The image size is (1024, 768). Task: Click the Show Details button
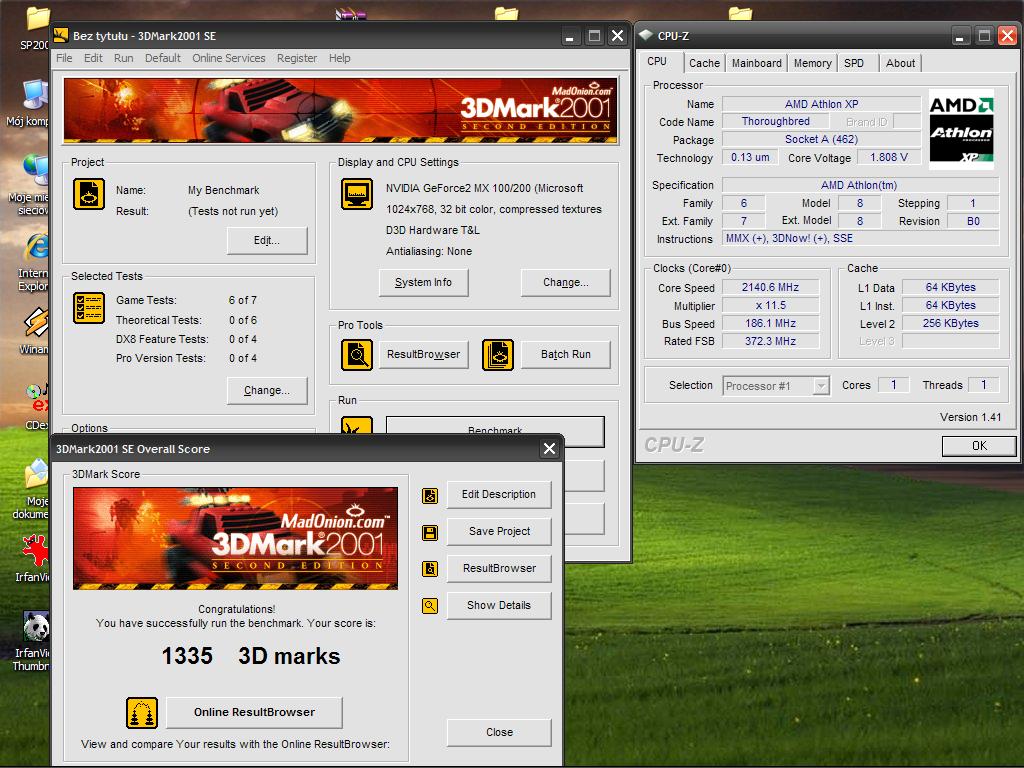pyautogui.click(x=499, y=605)
